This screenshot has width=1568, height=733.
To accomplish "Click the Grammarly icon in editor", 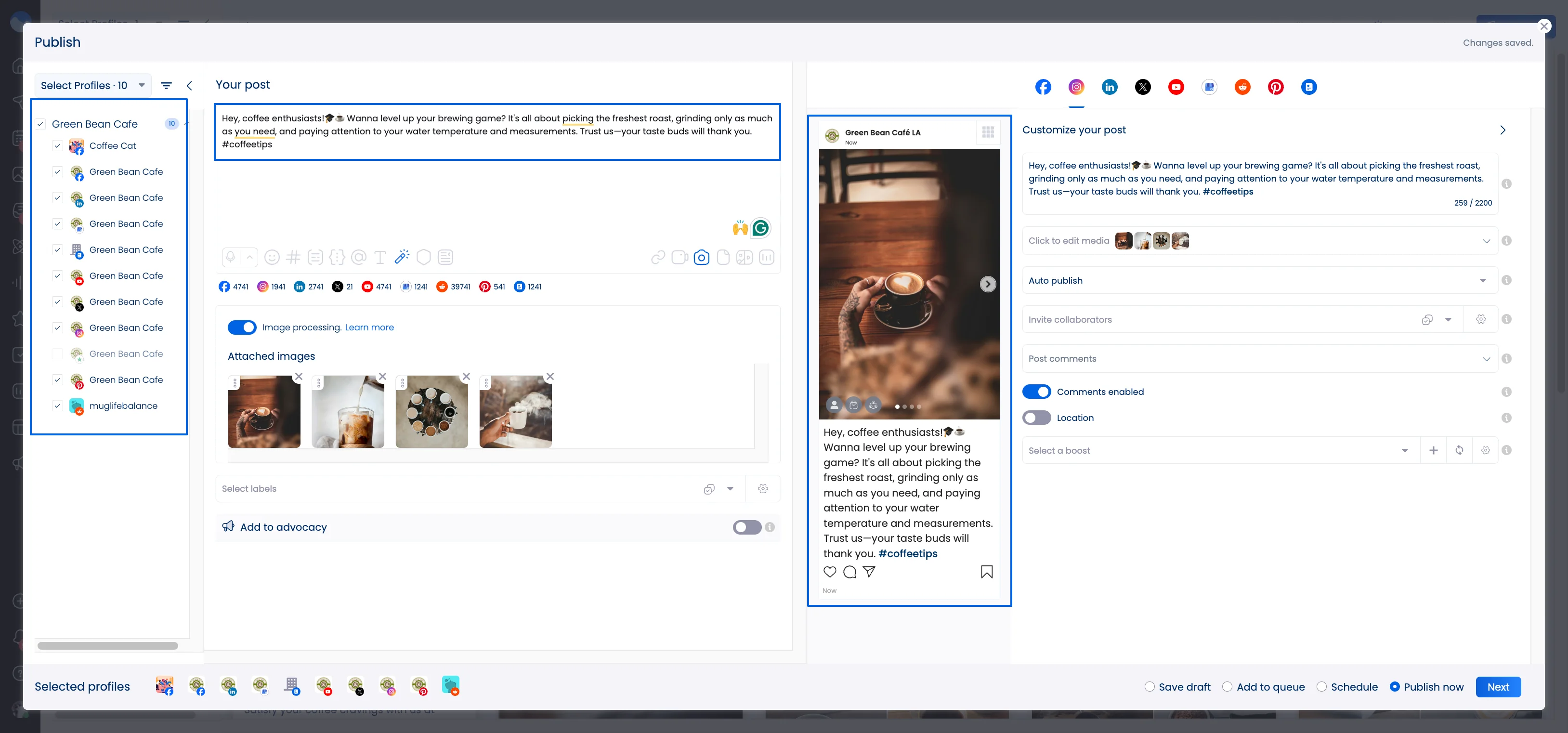I will (x=760, y=228).
